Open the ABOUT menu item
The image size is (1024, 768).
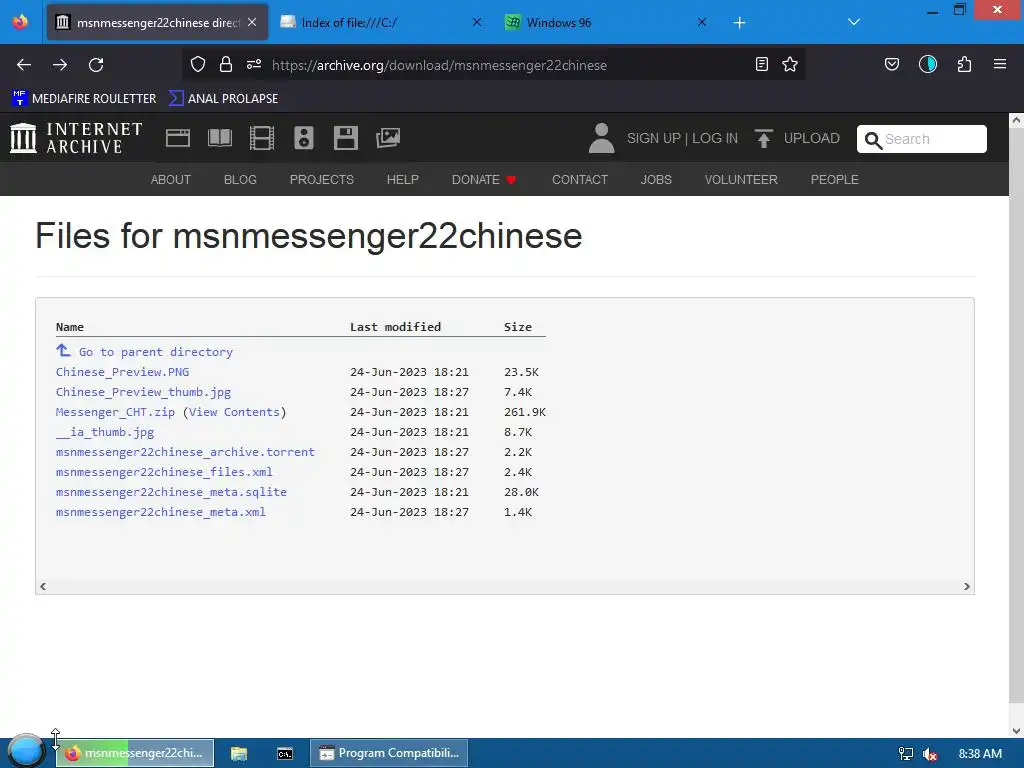pyautogui.click(x=171, y=180)
